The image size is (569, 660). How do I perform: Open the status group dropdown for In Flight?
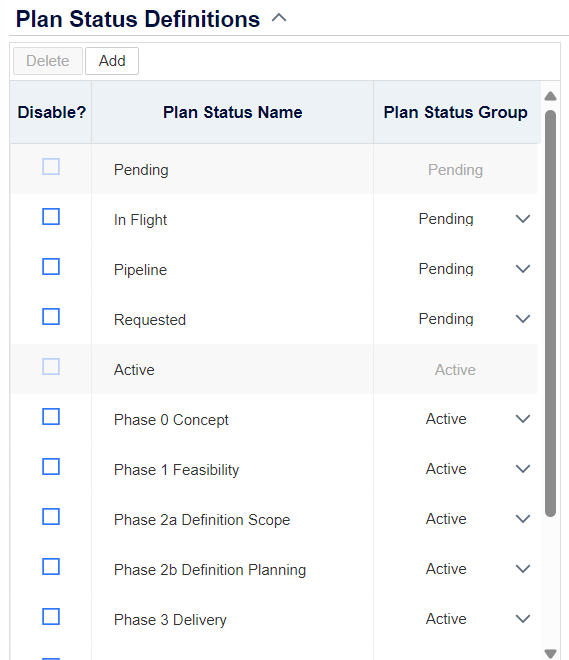[x=523, y=219]
